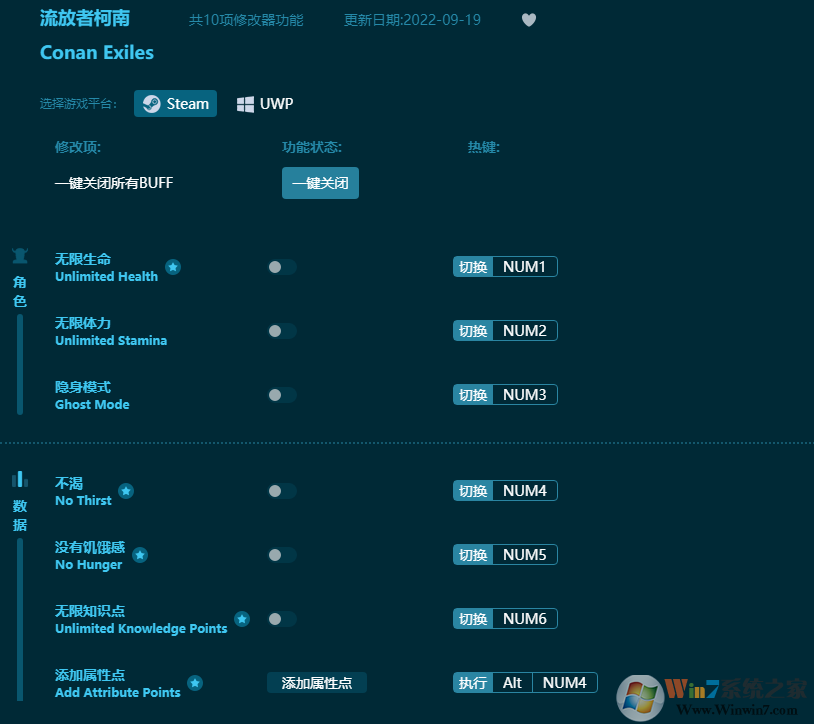Viewport: 814px width, 724px height.
Task: Select the data (数据) sidebar icon
Action: [x=20, y=481]
